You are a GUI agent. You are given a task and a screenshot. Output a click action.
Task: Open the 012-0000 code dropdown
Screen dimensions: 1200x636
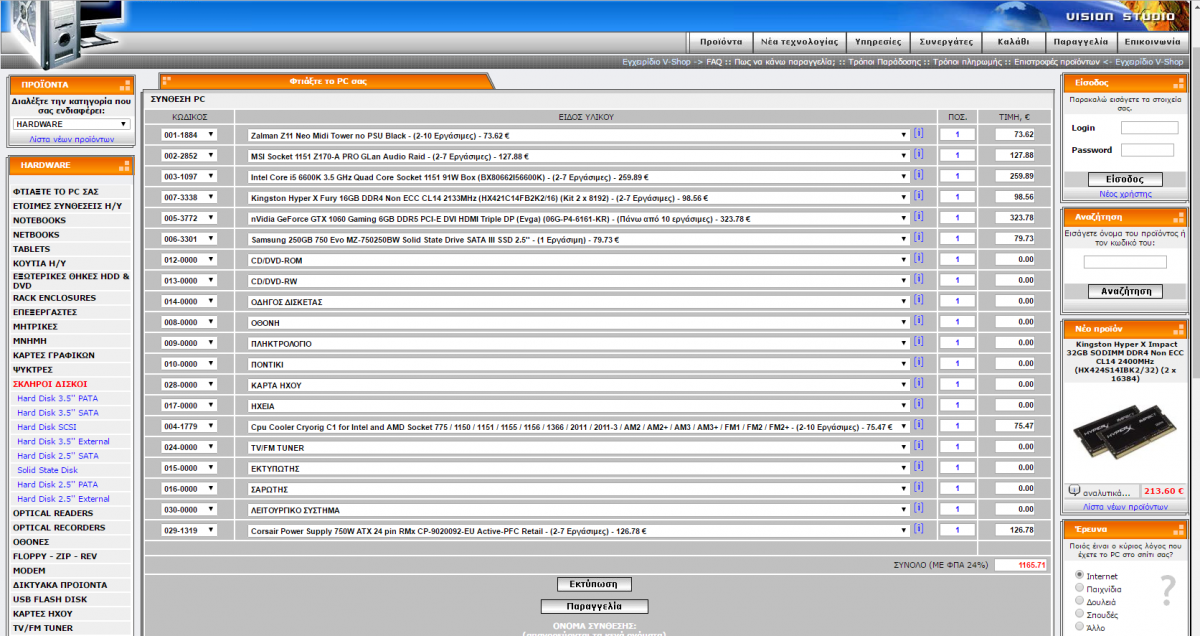pyautogui.click(x=189, y=260)
